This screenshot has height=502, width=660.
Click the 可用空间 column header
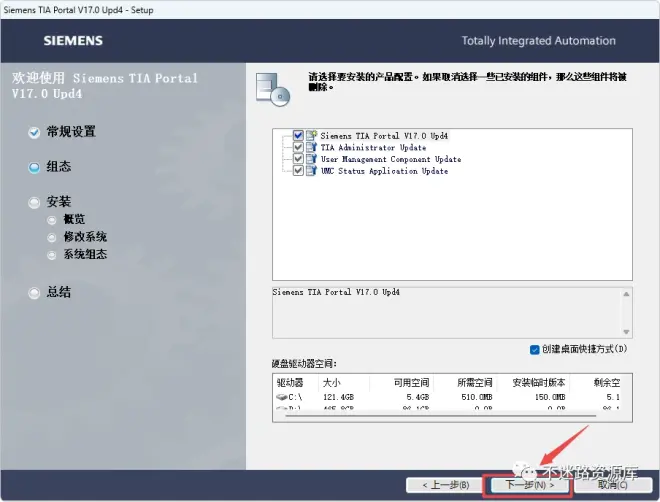[411, 382]
